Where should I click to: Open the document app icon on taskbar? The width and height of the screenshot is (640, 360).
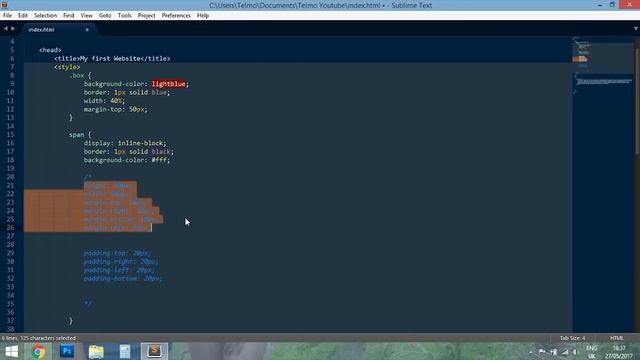click(x=125, y=351)
